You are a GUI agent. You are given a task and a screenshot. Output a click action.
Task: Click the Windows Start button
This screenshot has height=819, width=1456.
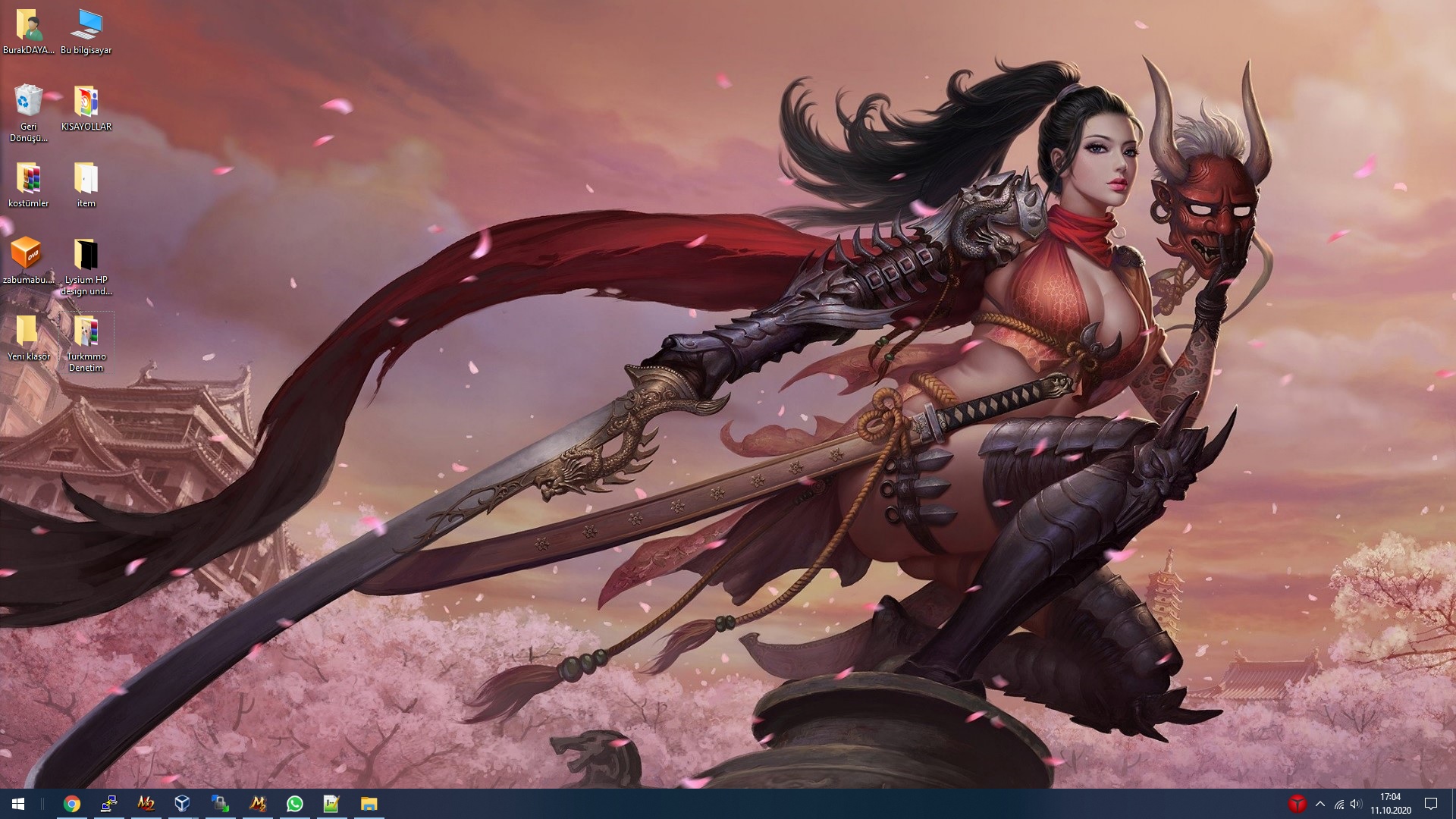[18, 804]
